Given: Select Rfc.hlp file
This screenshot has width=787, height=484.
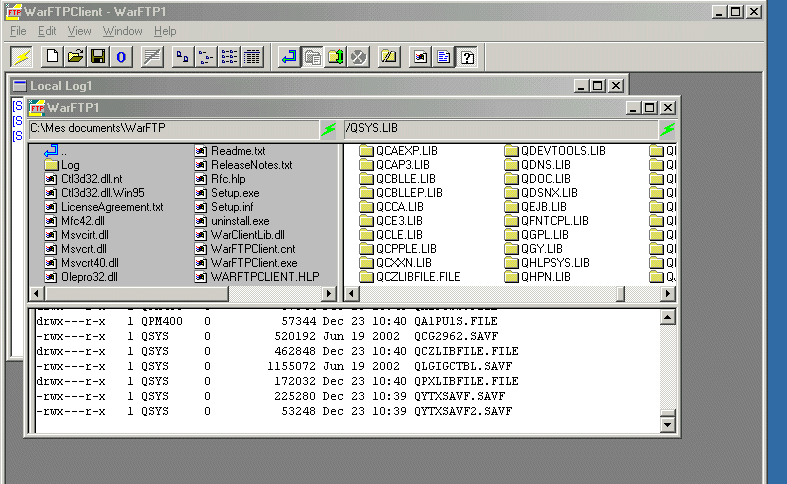Looking at the screenshot, I should click(220, 179).
